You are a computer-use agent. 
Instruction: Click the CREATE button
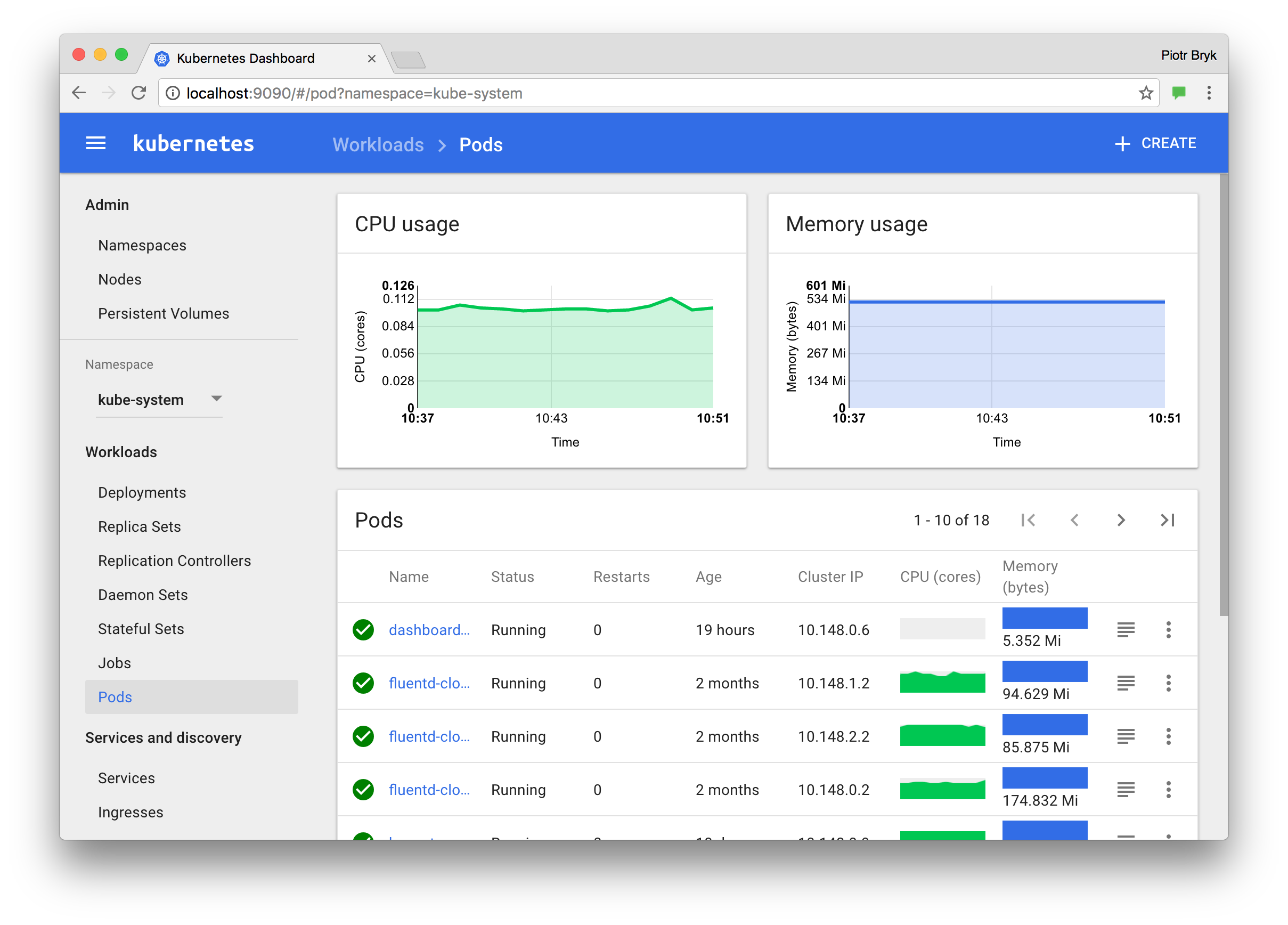click(x=1155, y=143)
